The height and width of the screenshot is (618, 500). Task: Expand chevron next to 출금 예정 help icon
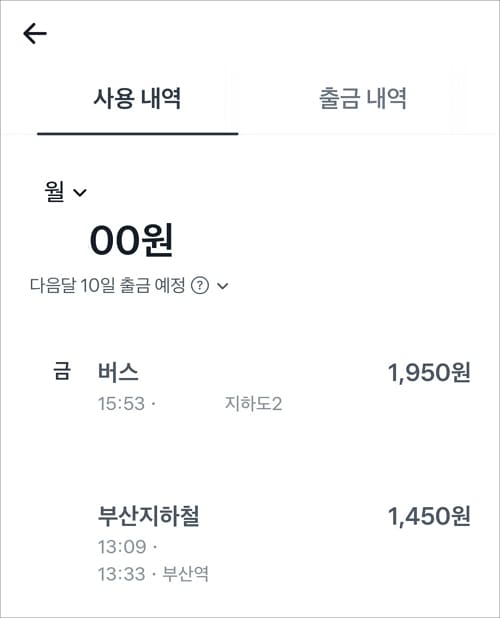click(223, 286)
